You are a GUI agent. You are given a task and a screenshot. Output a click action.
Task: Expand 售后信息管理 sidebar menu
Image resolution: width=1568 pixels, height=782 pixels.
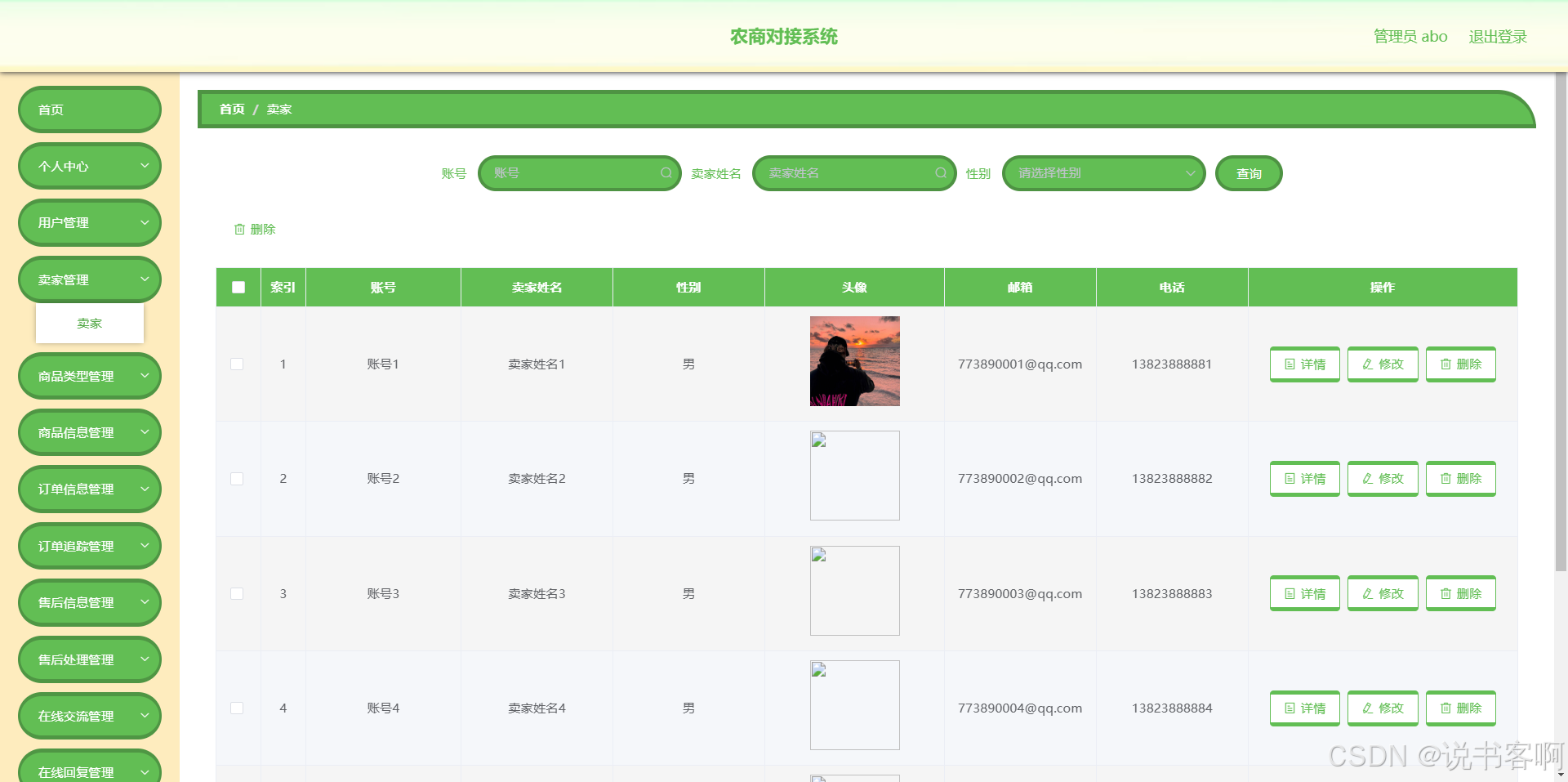click(90, 602)
